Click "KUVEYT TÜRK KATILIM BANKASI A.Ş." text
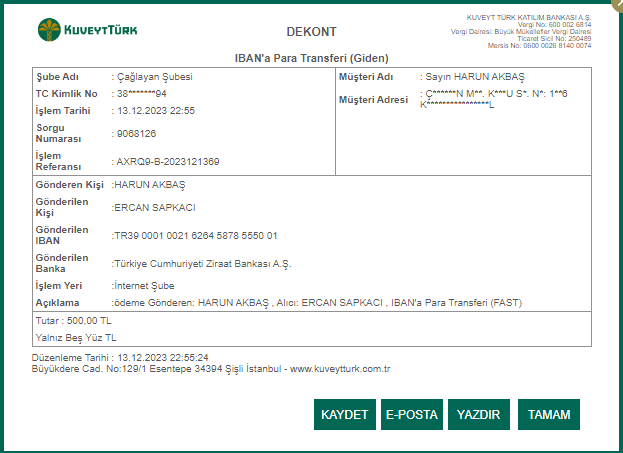Viewport: 623px width, 453px height. [x=529, y=17]
